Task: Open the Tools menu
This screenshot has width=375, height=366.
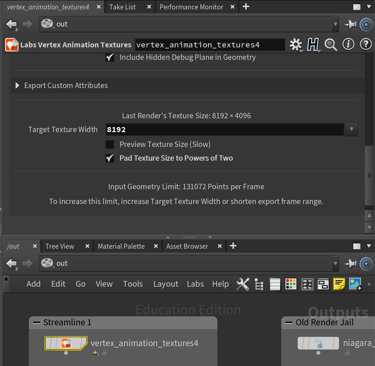Action: pyautogui.click(x=133, y=284)
